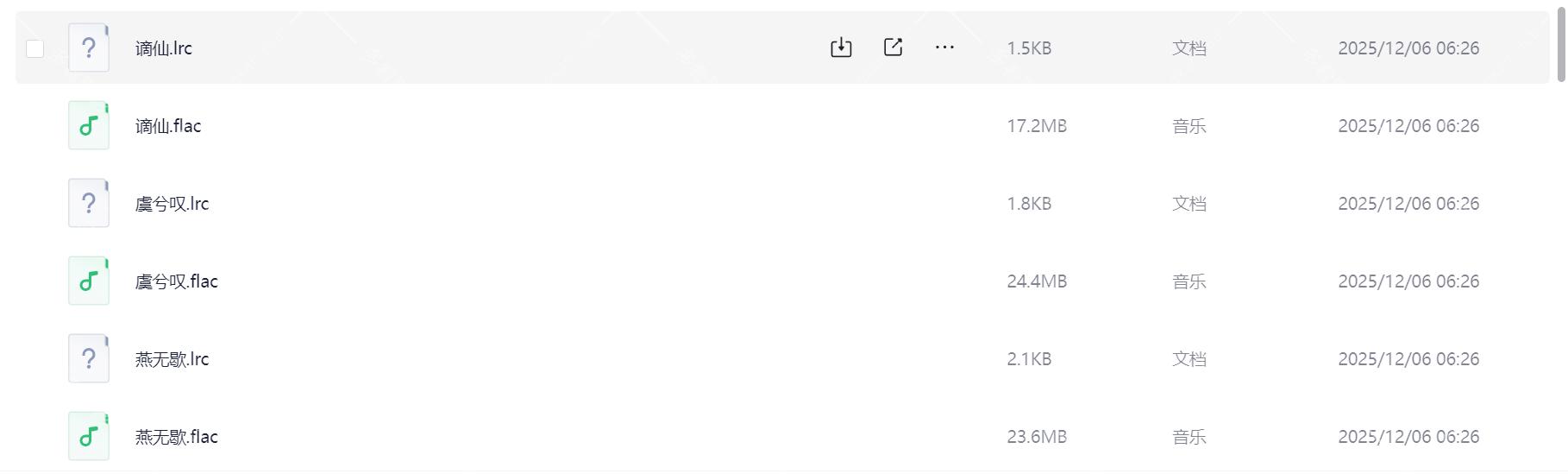Open the 燕无歇.flac audio file
The image size is (1568, 474).
[177, 437]
